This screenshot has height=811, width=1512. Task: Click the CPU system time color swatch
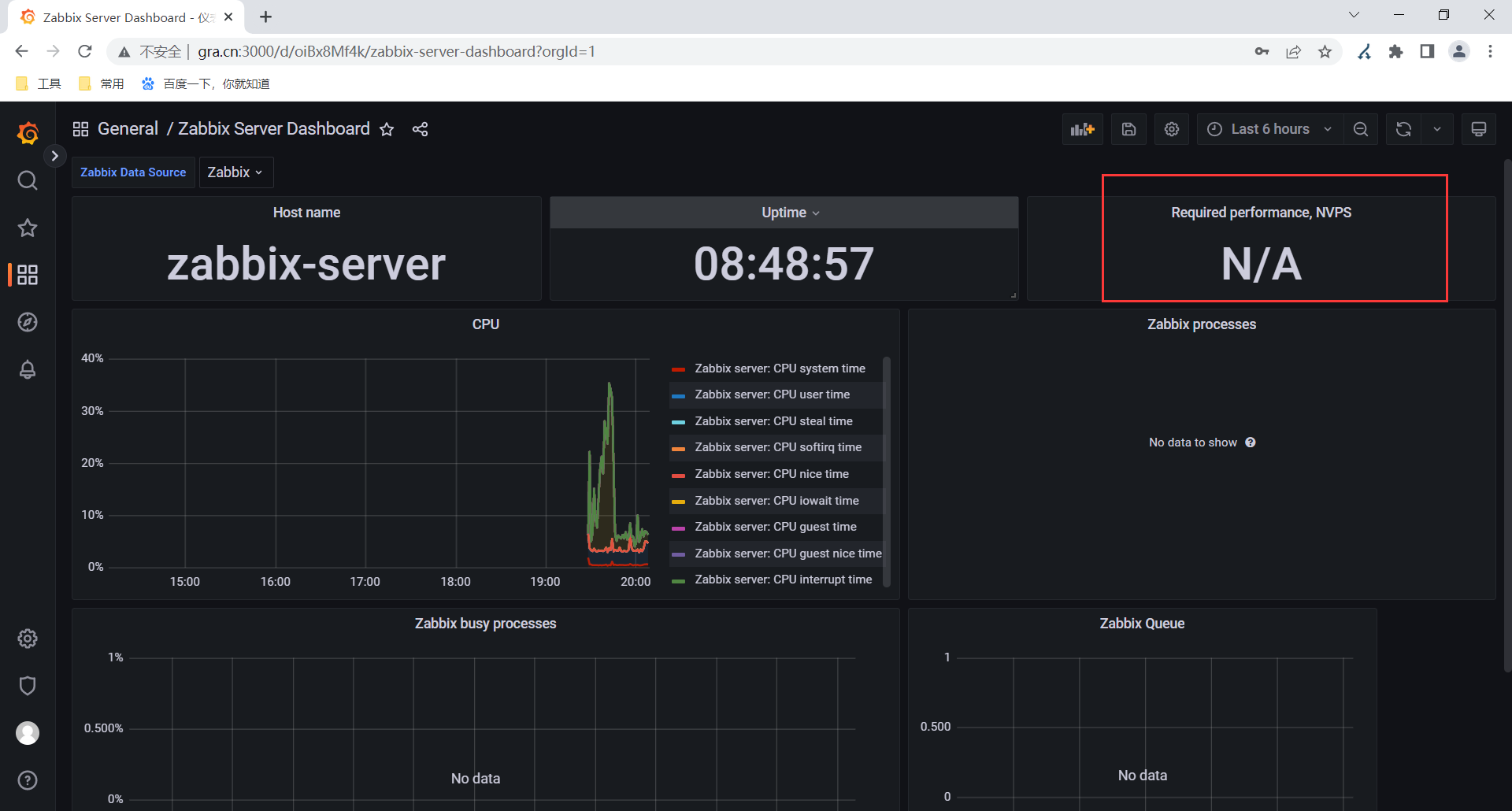click(x=678, y=369)
